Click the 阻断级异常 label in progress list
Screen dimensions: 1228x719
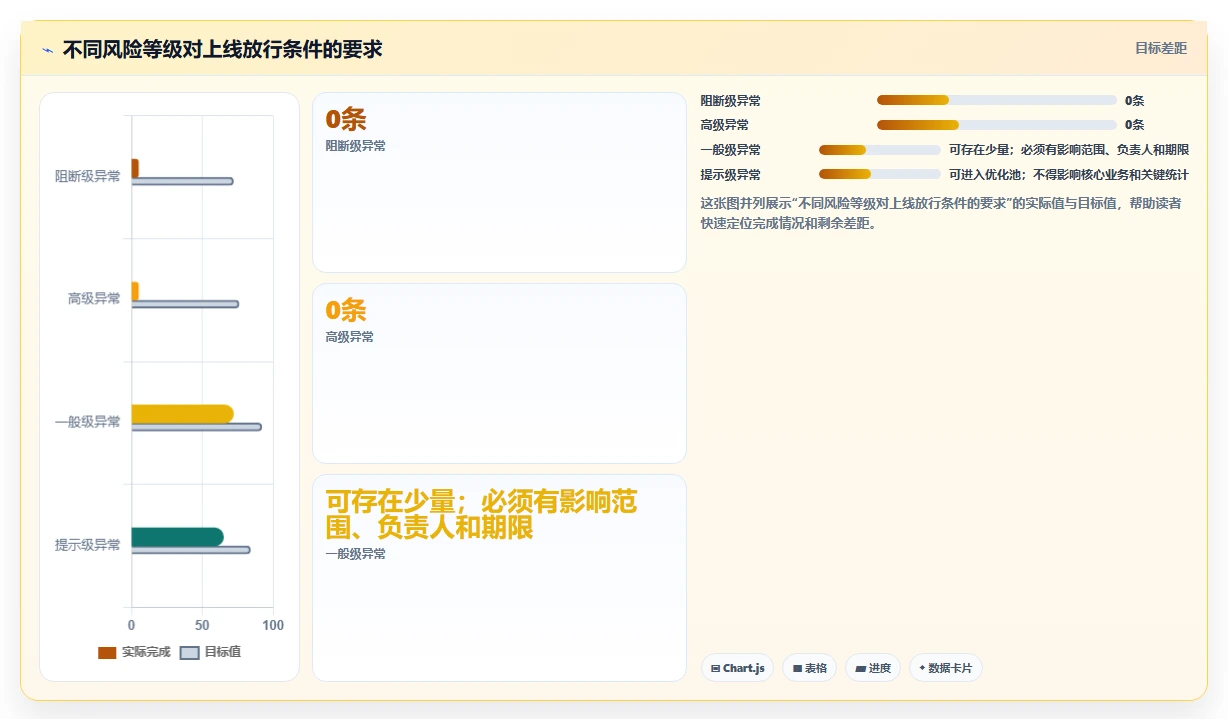pyautogui.click(x=731, y=101)
